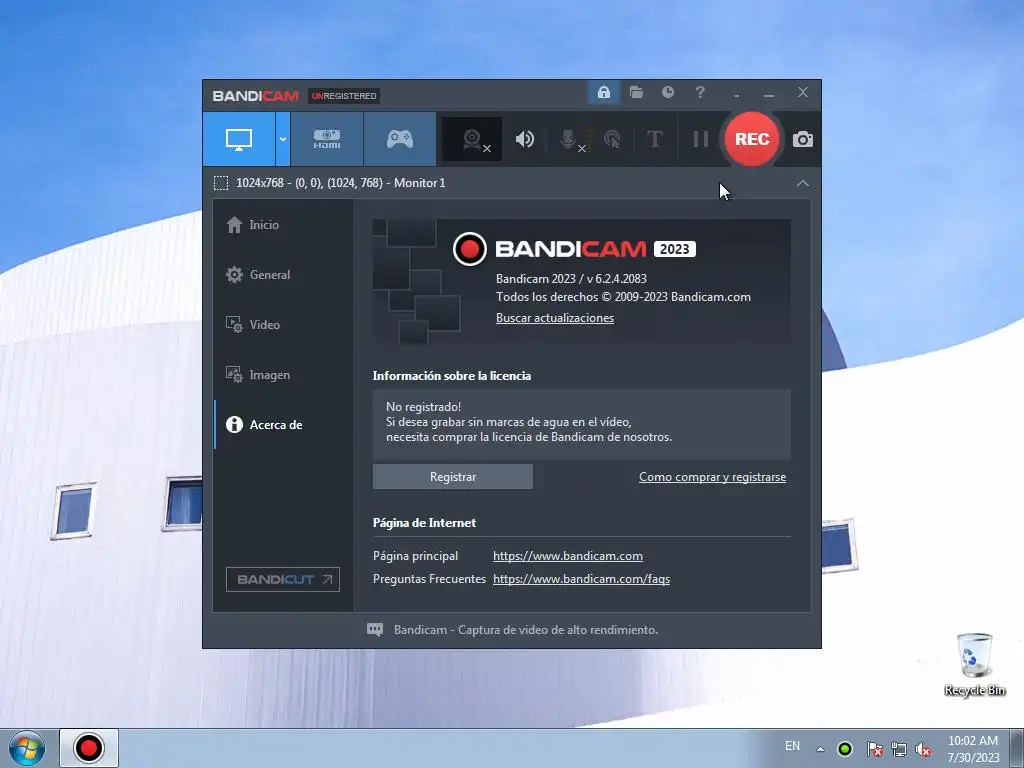The image size is (1024, 768).
Task: Select Acerca de tab
Action: pyautogui.click(x=283, y=424)
